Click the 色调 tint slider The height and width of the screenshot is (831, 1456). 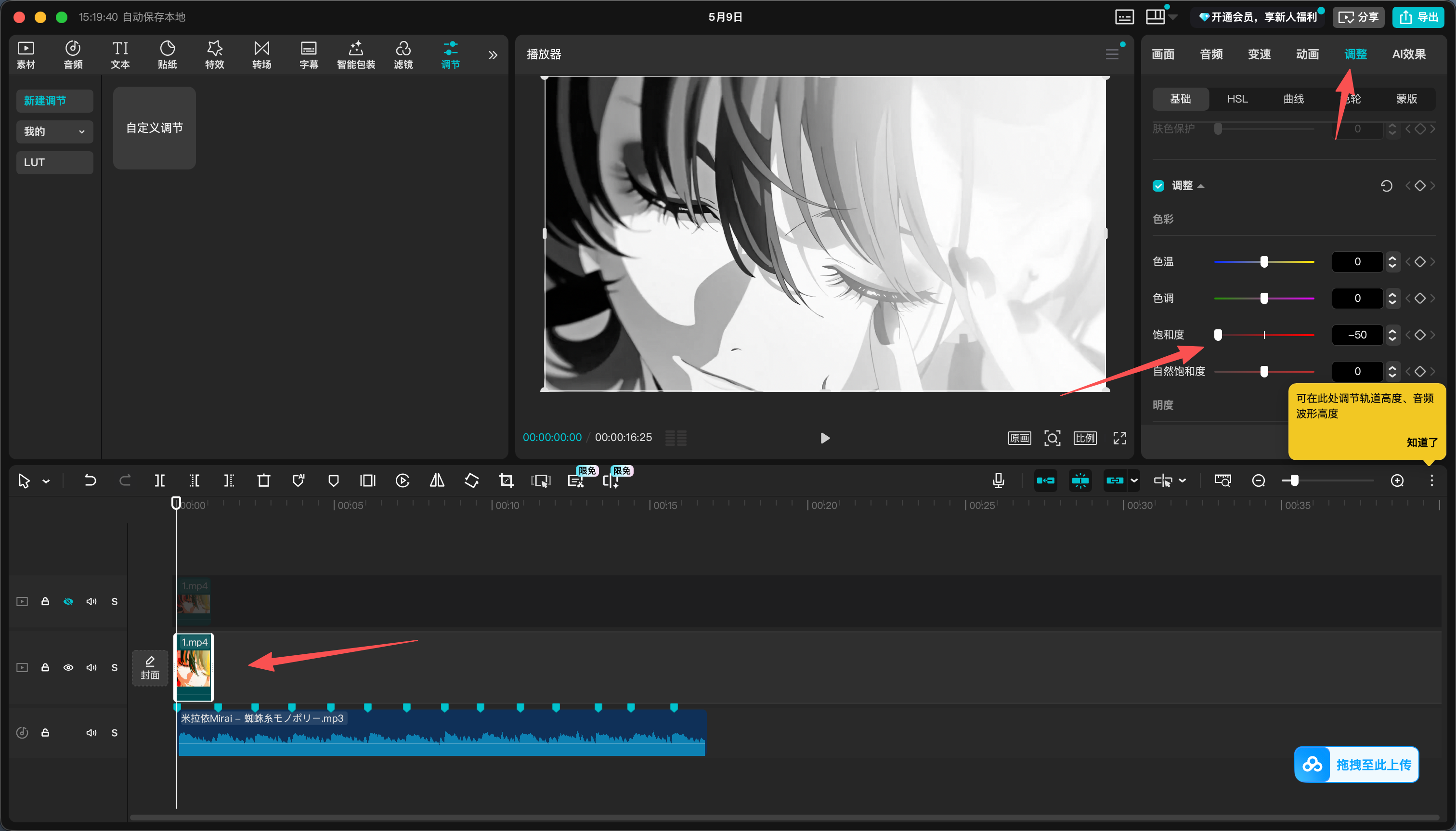click(1264, 298)
